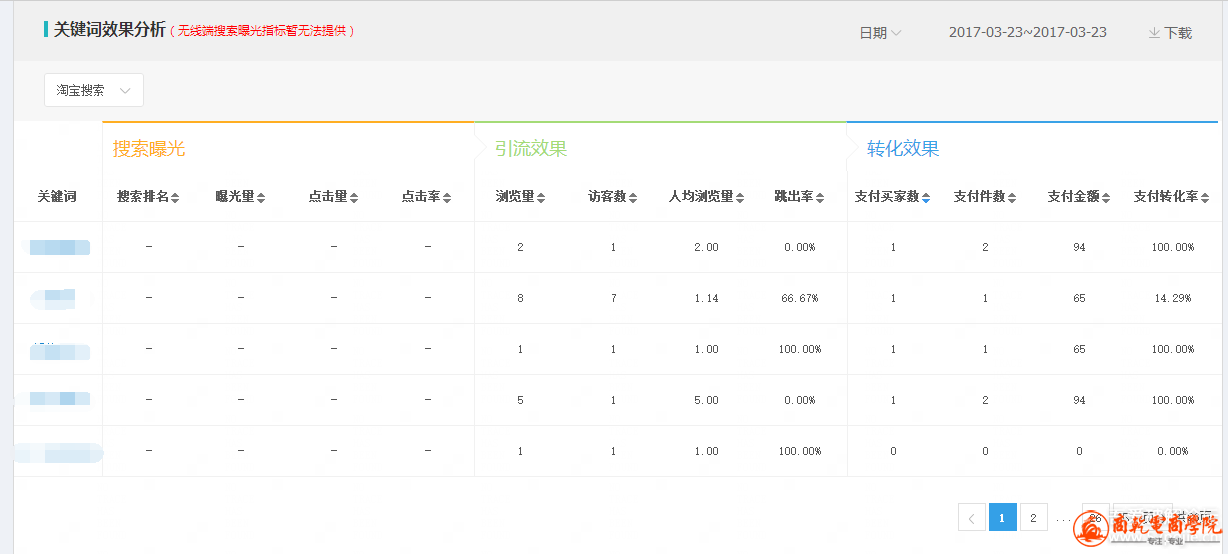
Task: Click the sort icon next to 曝光量
Action: [261, 198]
